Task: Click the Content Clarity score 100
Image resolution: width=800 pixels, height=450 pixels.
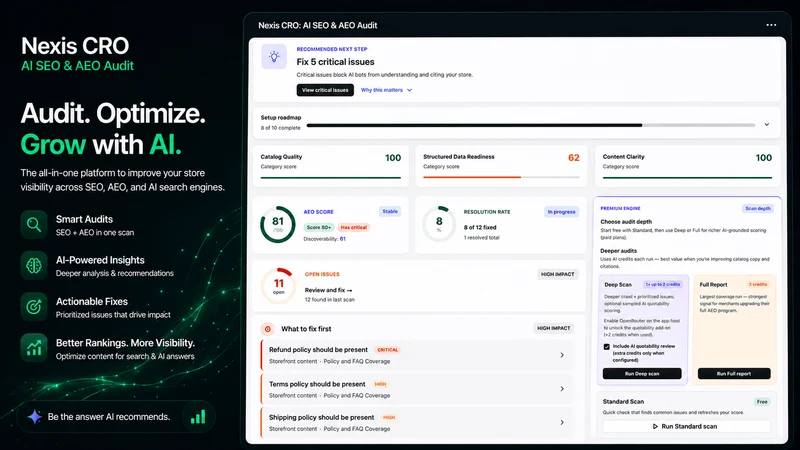Action: coord(763,158)
